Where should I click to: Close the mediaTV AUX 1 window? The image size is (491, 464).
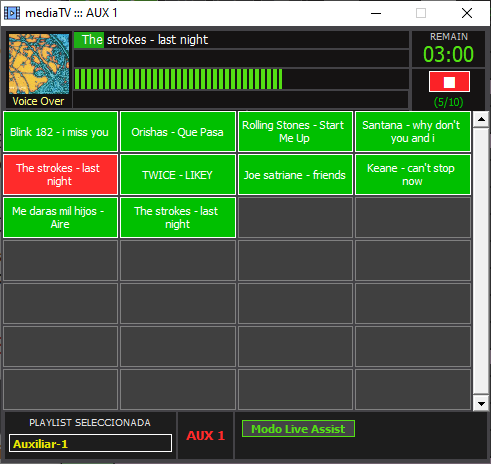pos(467,13)
